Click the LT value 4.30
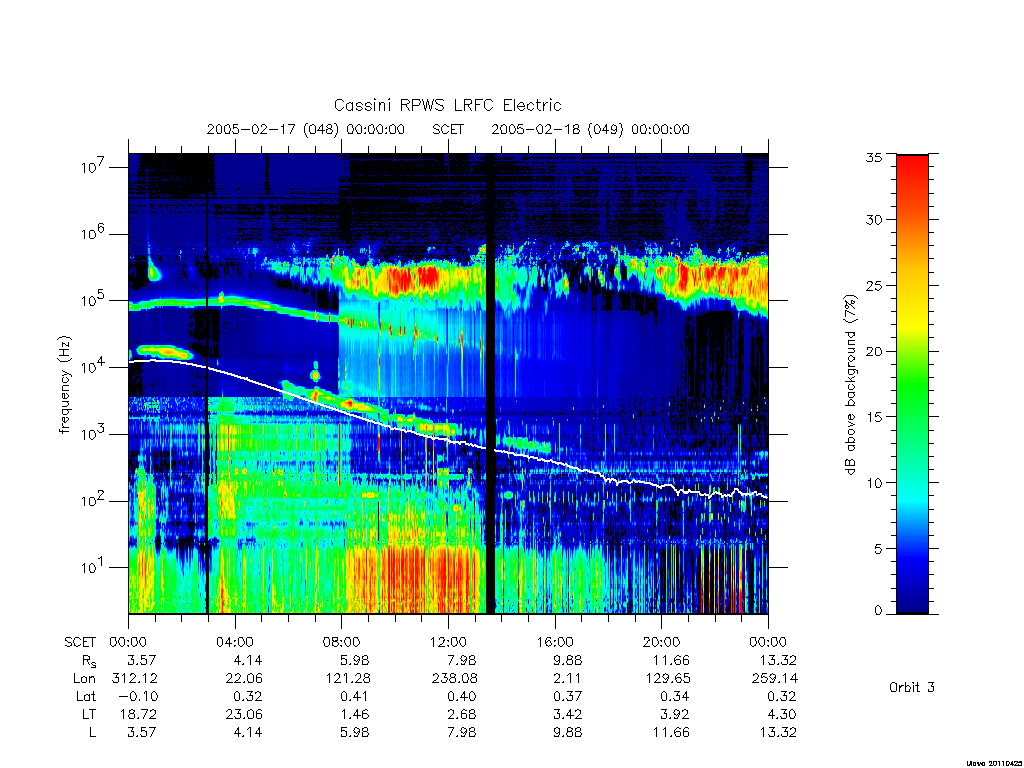 781,714
